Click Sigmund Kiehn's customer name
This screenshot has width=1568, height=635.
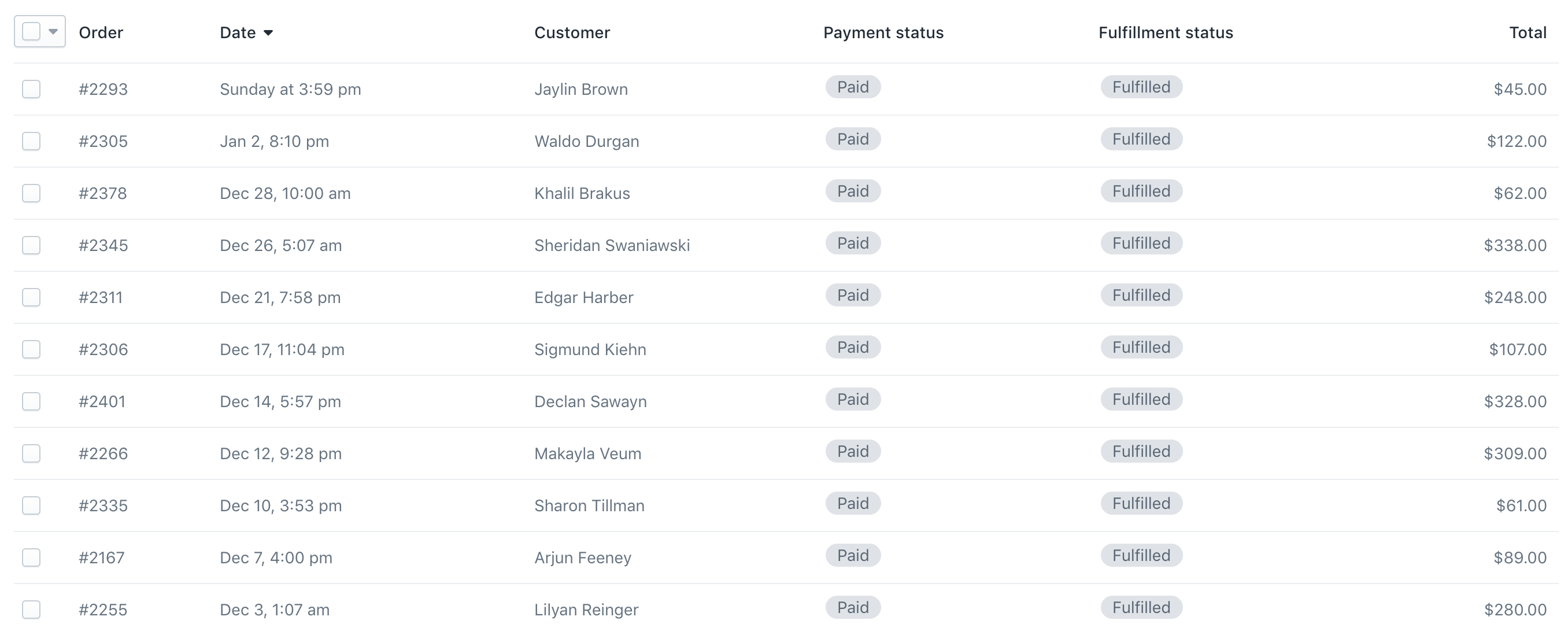coord(590,349)
